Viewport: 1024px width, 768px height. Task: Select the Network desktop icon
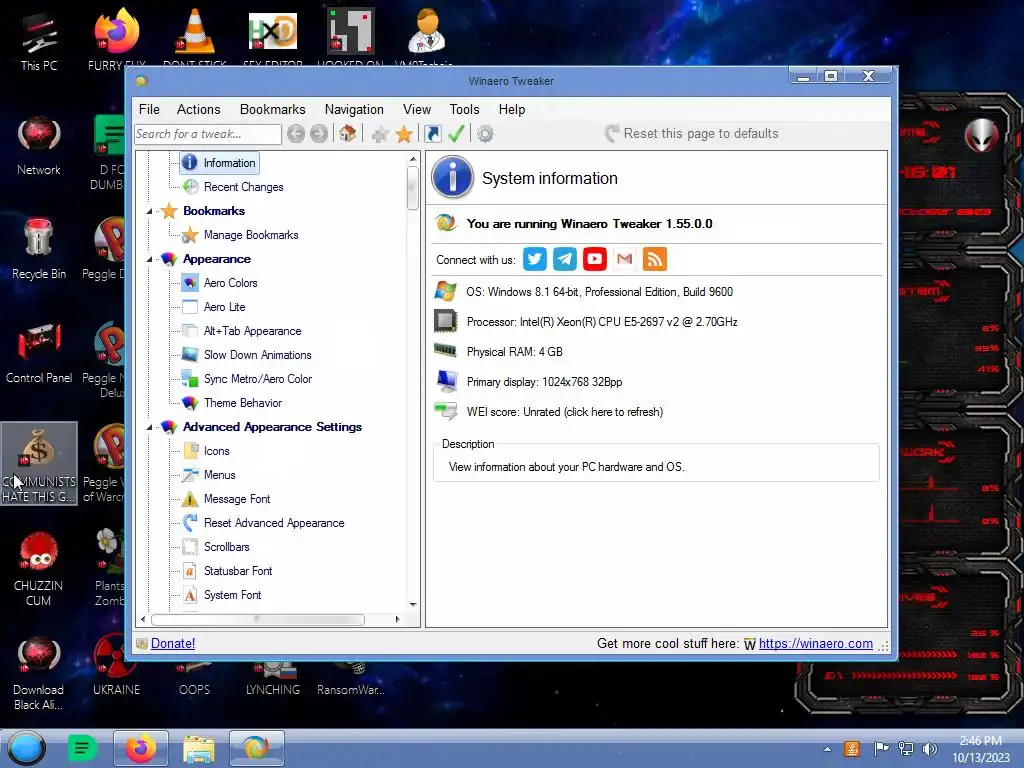point(39,145)
